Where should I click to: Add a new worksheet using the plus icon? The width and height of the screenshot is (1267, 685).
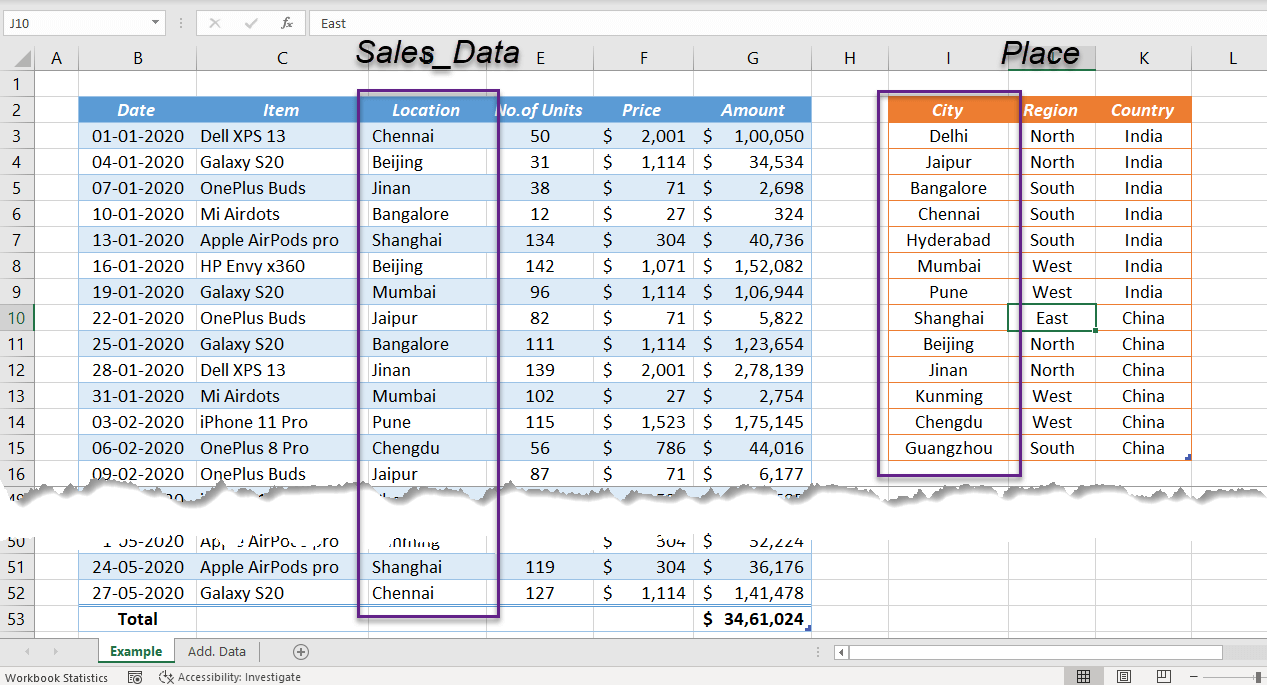pos(300,651)
